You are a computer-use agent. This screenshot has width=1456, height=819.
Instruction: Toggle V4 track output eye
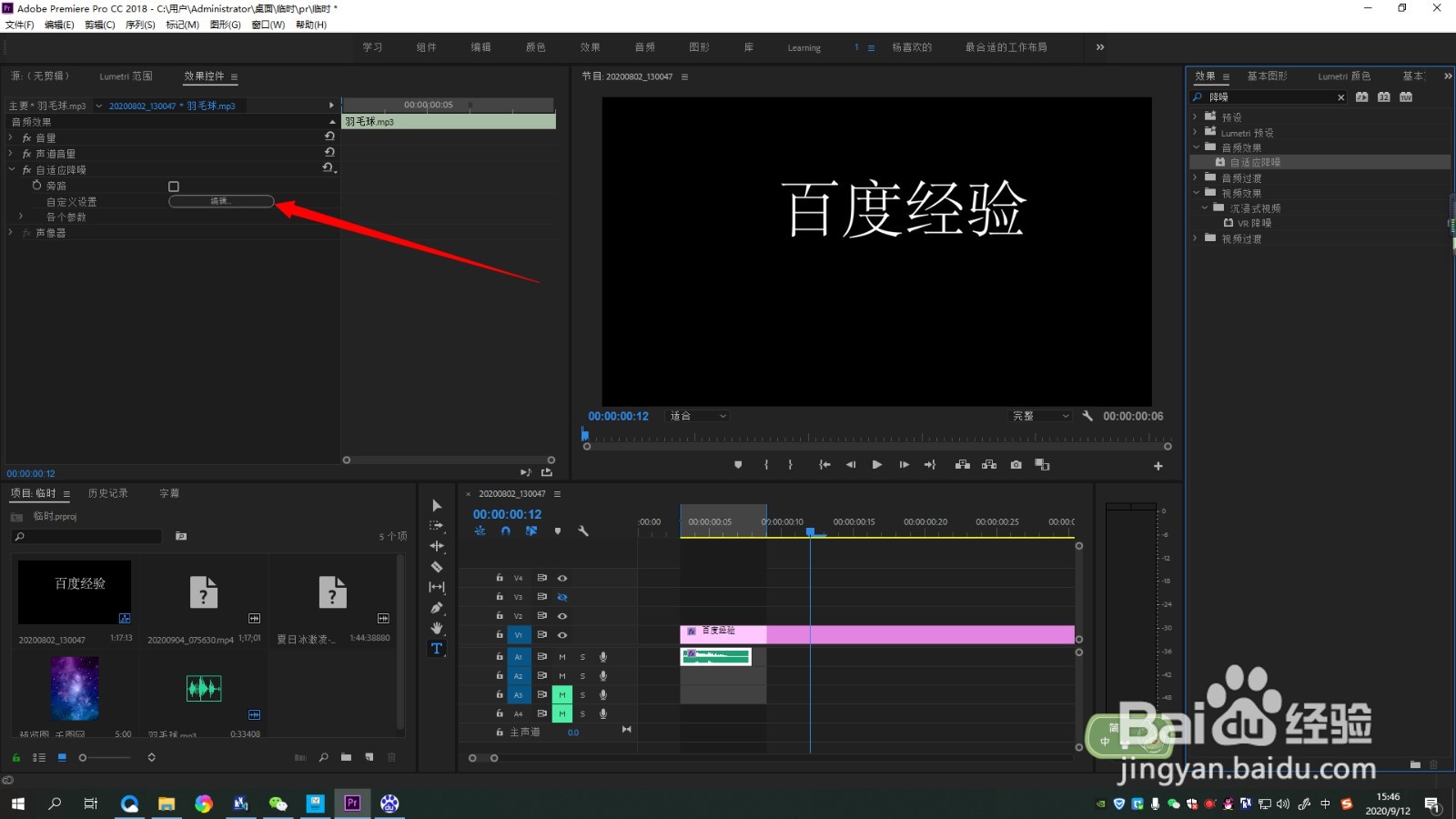(562, 578)
